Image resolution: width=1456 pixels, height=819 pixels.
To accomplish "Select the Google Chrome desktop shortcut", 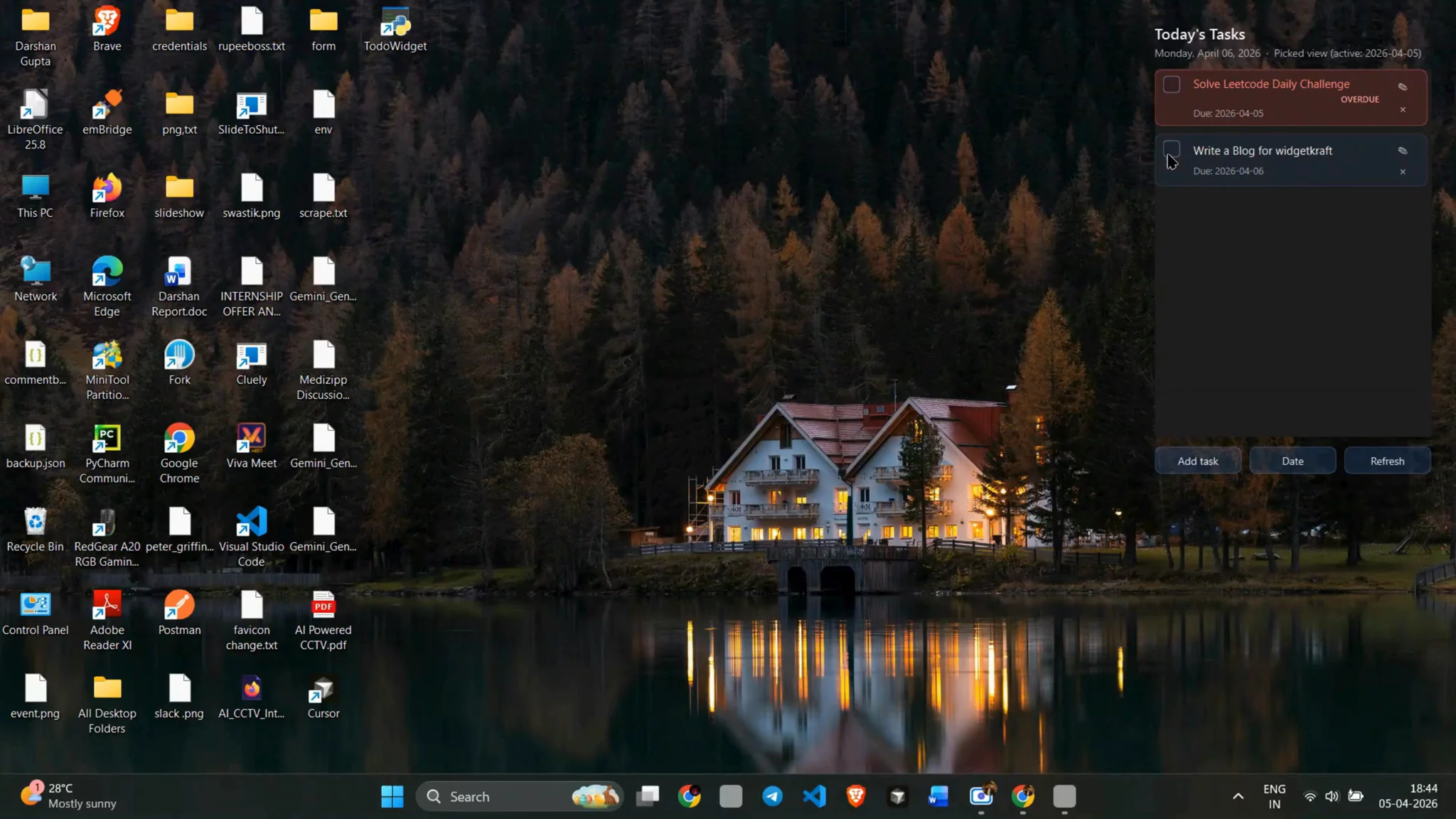I will pyautogui.click(x=179, y=454).
